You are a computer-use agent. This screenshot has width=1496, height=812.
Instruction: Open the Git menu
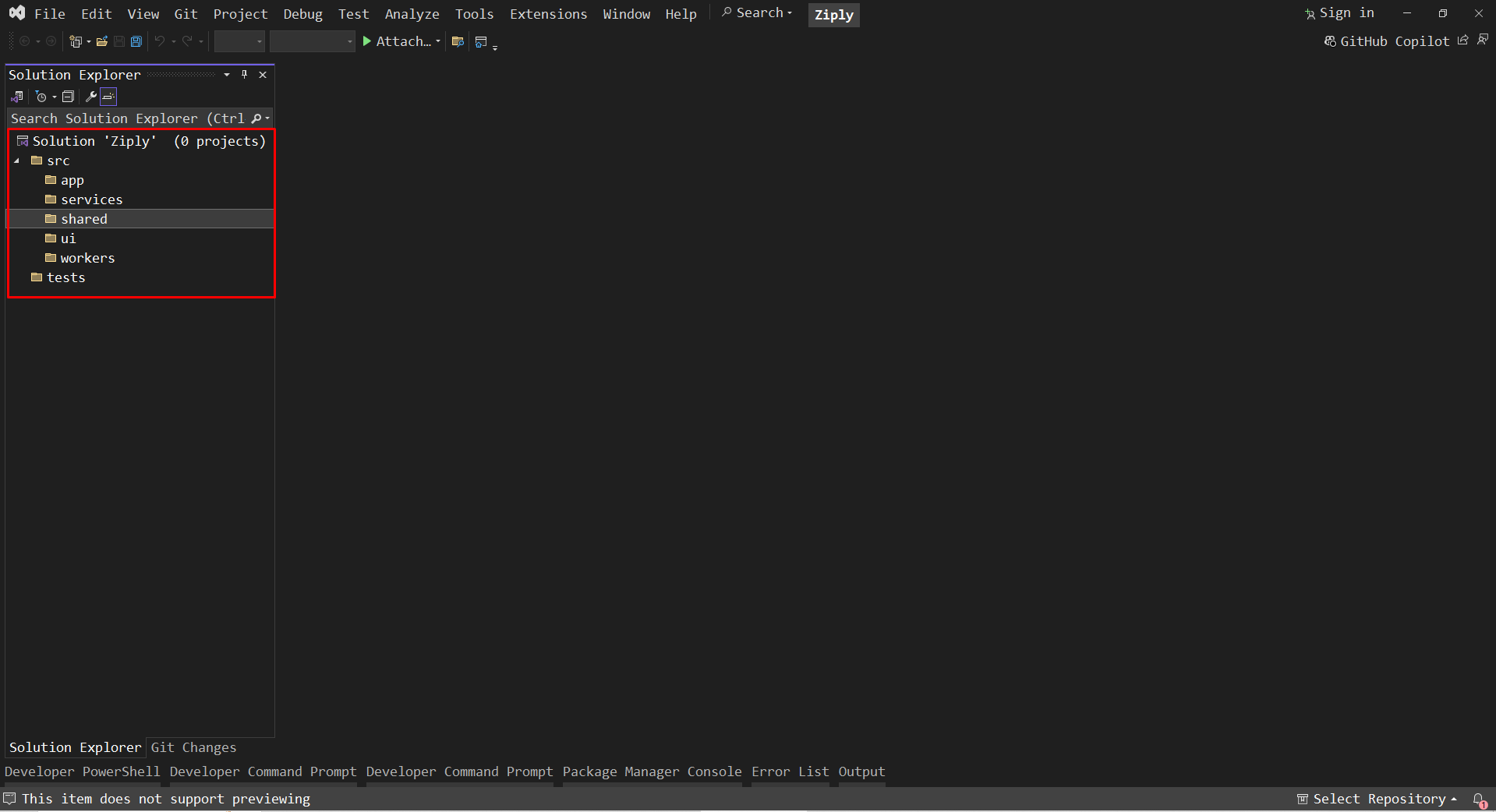point(186,14)
